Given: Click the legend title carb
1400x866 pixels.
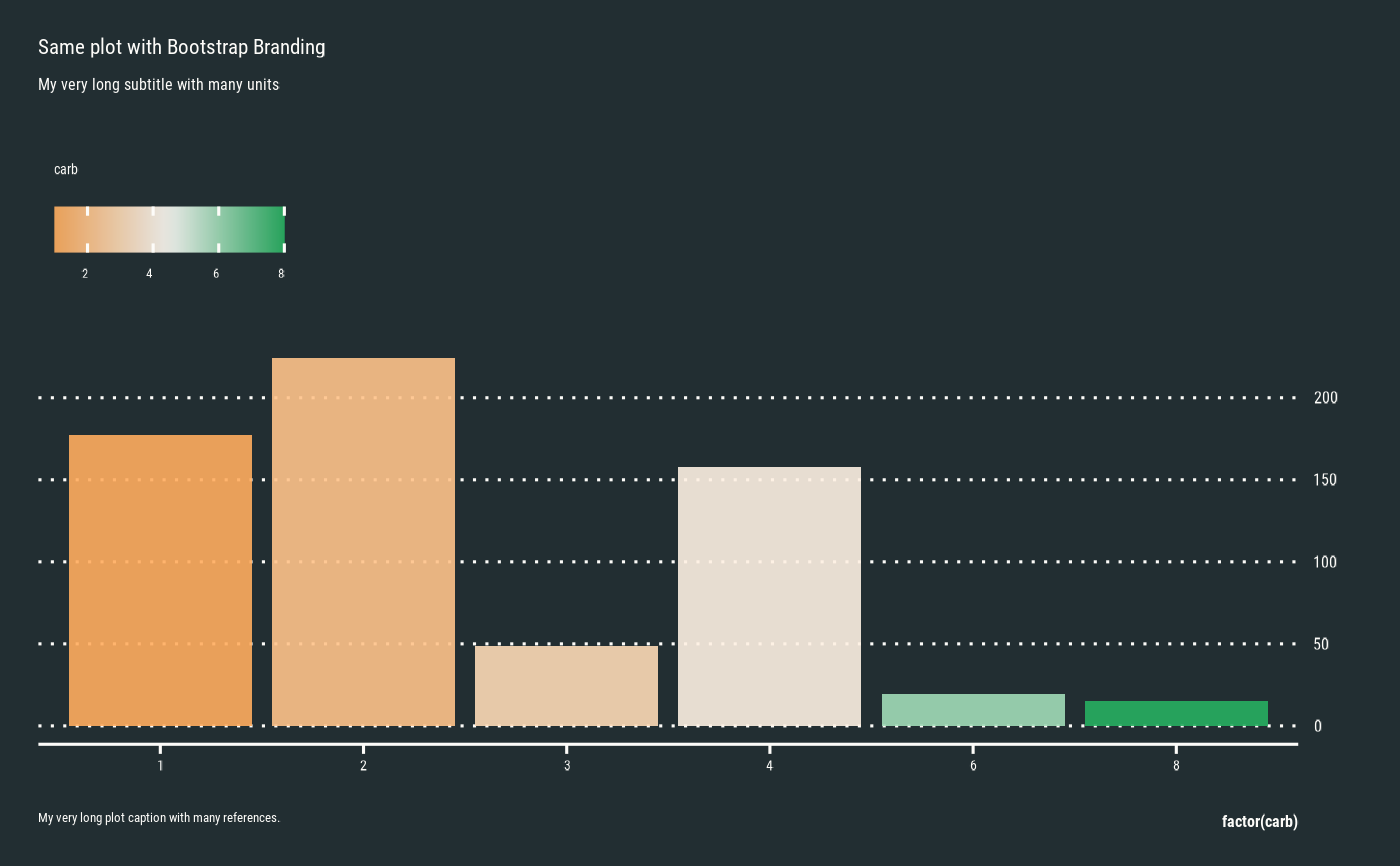Looking at the screenshot, I should point(66,170).
